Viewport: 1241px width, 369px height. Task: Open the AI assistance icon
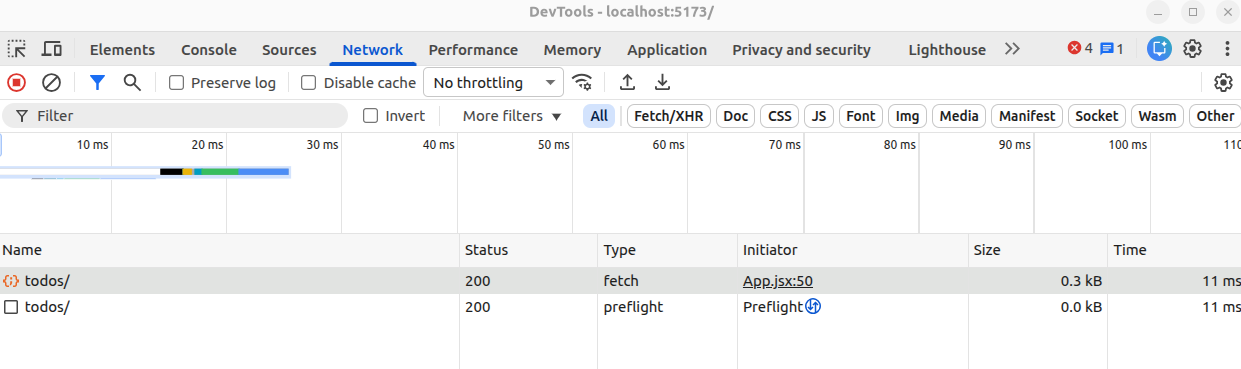click(x=1159, y=49)
